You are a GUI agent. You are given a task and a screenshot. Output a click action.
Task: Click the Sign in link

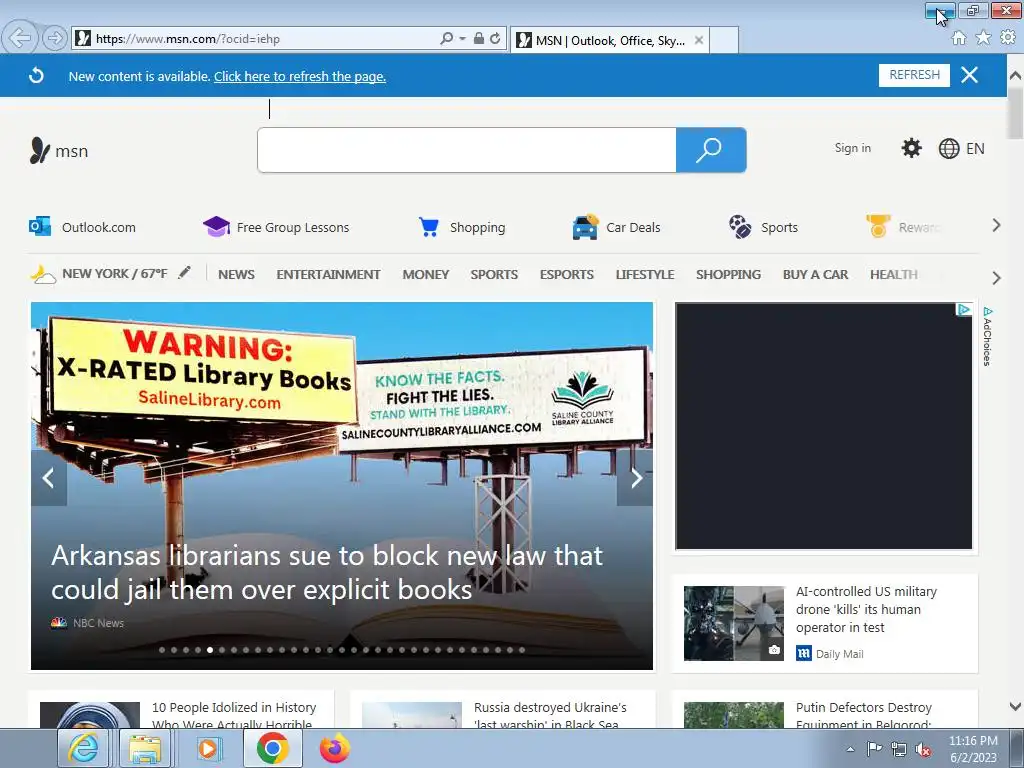[852, 148]
